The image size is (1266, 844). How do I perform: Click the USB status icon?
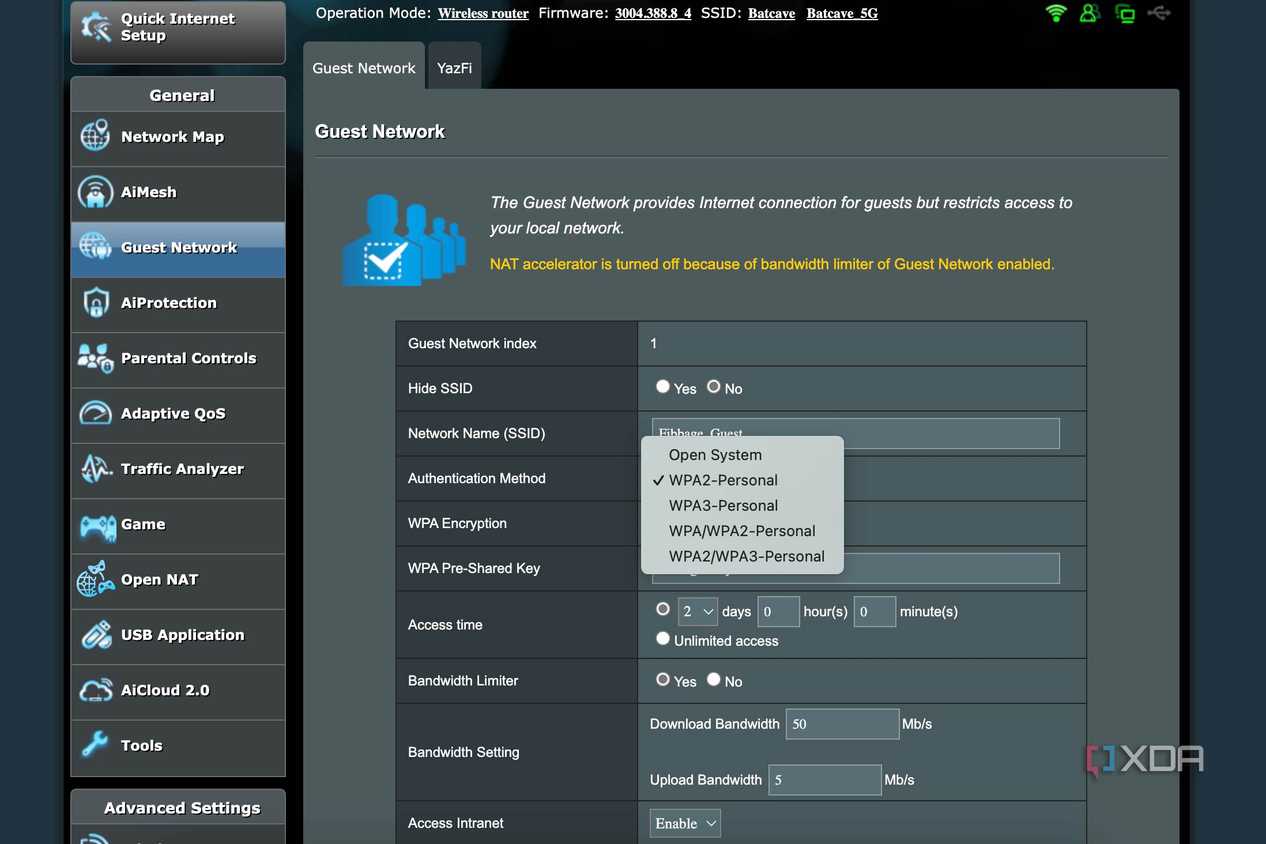coord(1159,13)
